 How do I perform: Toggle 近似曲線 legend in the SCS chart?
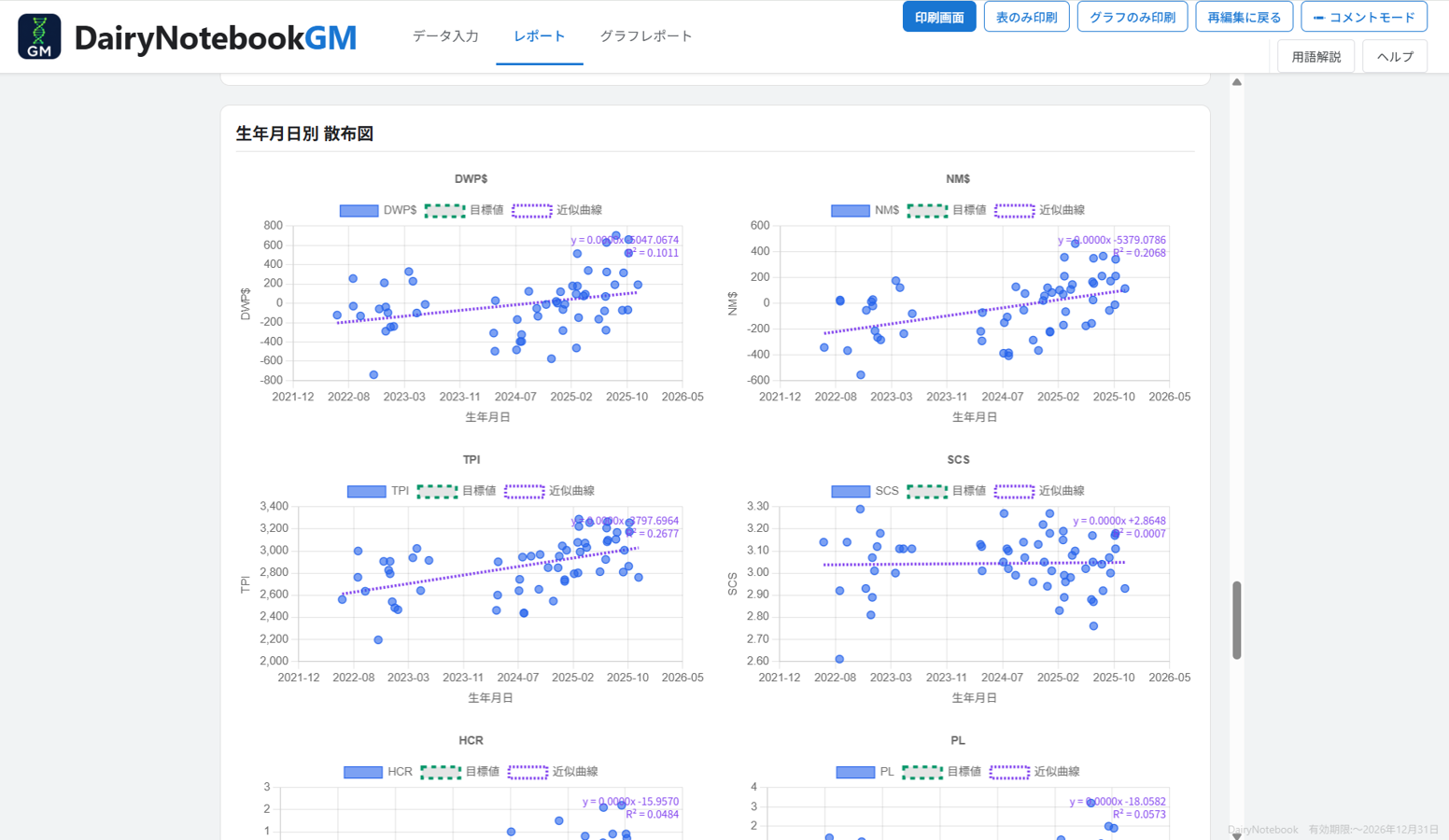(1015, 491)
